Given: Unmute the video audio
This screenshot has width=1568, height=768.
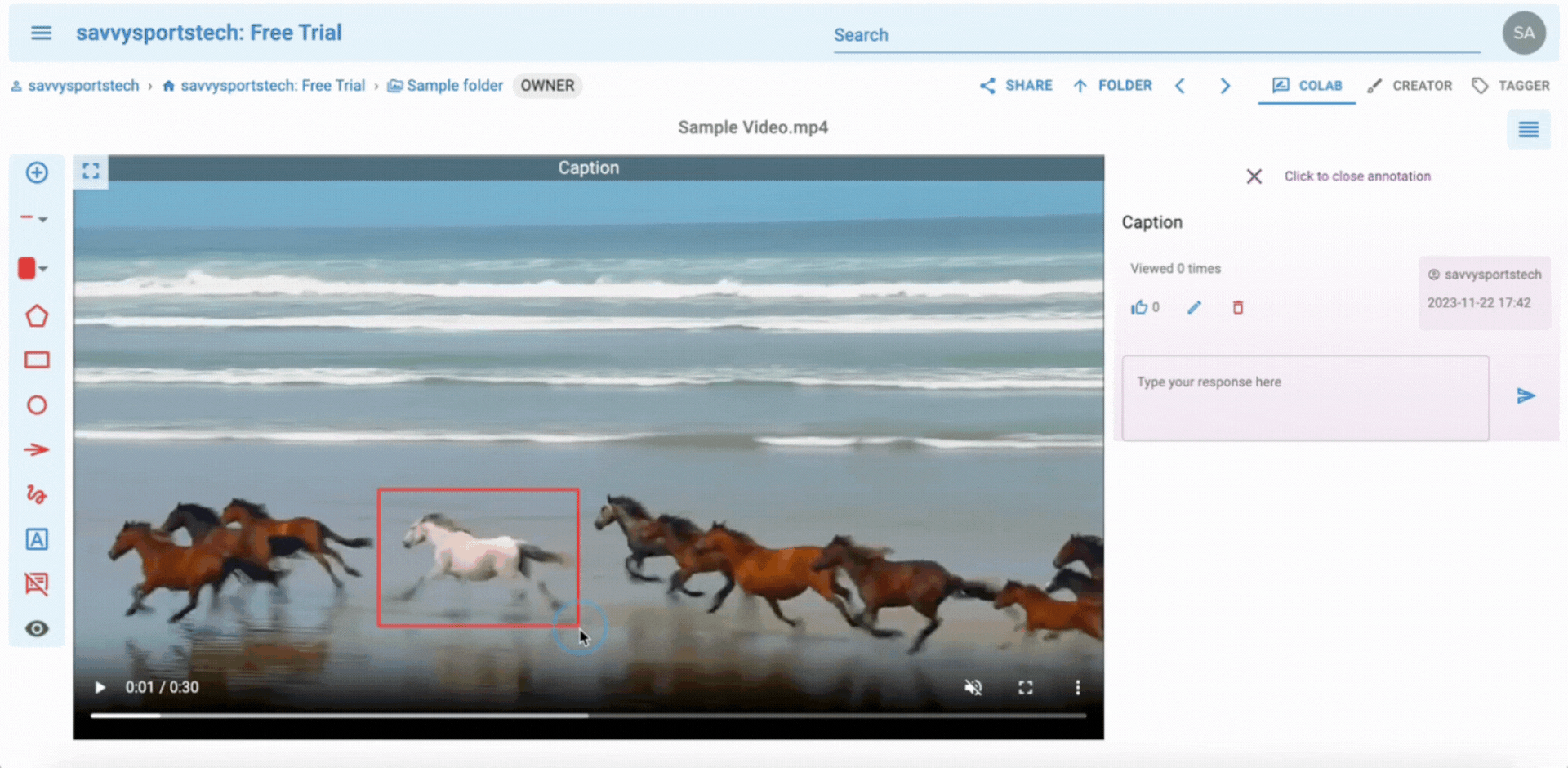Looking at the screenshot, I should (x=973, y=688).
